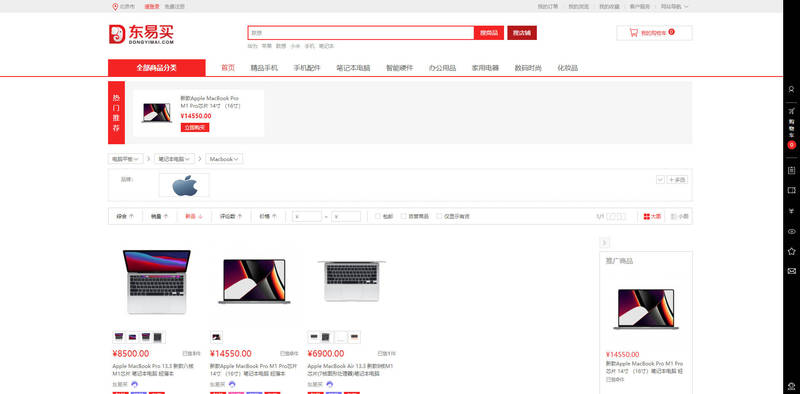This screenshot has width=800, height=394.
Task: Select the Apple brand logo filter
Action: coord(184,185)
